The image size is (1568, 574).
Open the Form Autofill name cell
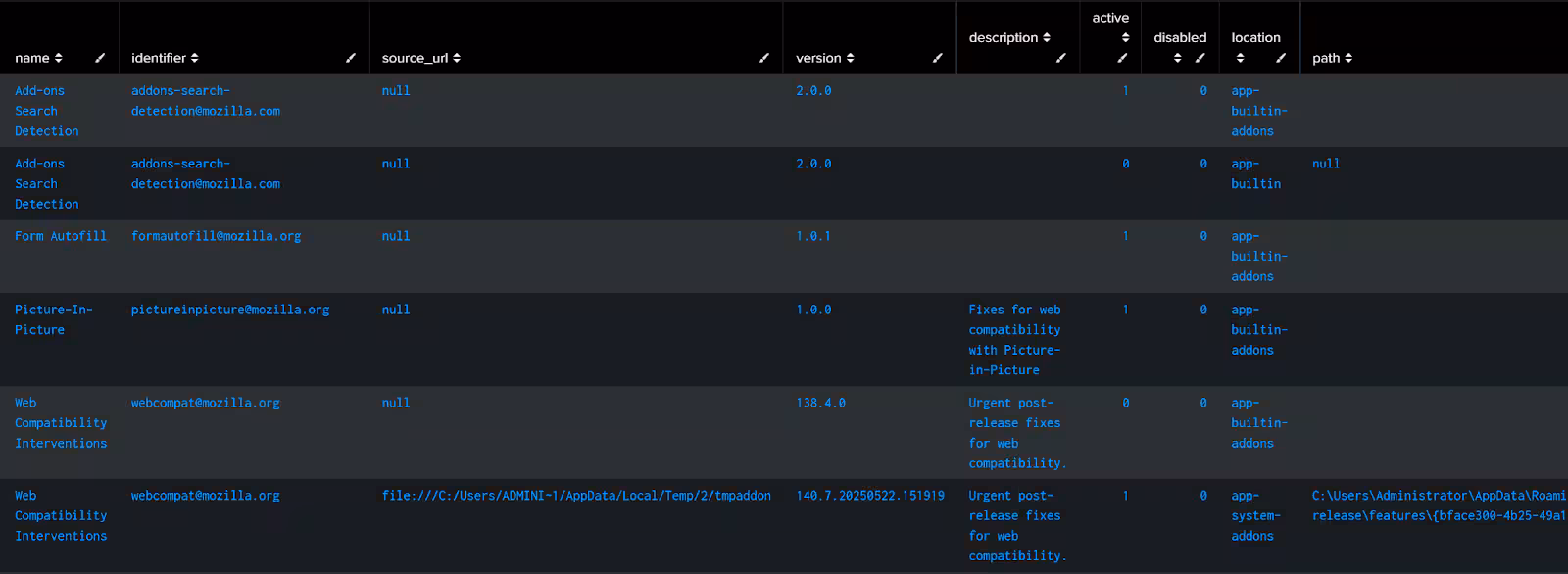[x=61, y=236]
